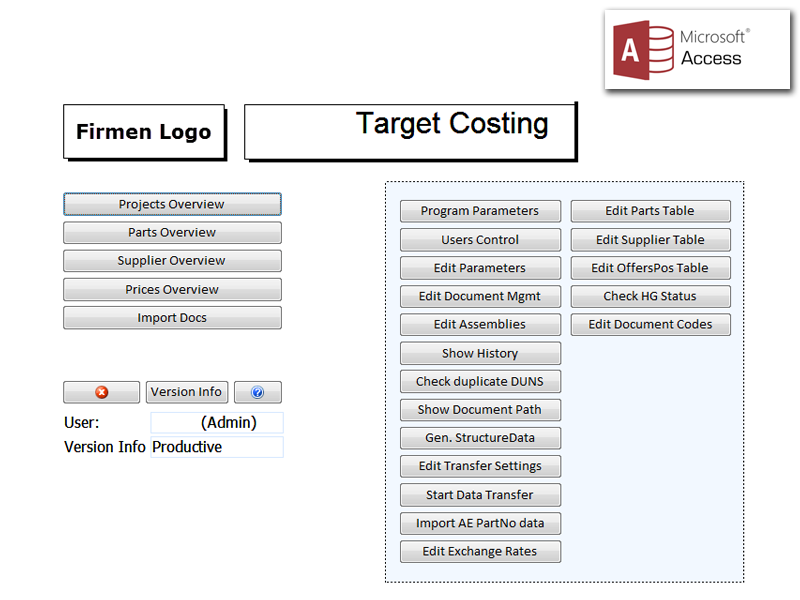Open the Projects Overview form
The image size is (800, 600).
tap(172, 204)
